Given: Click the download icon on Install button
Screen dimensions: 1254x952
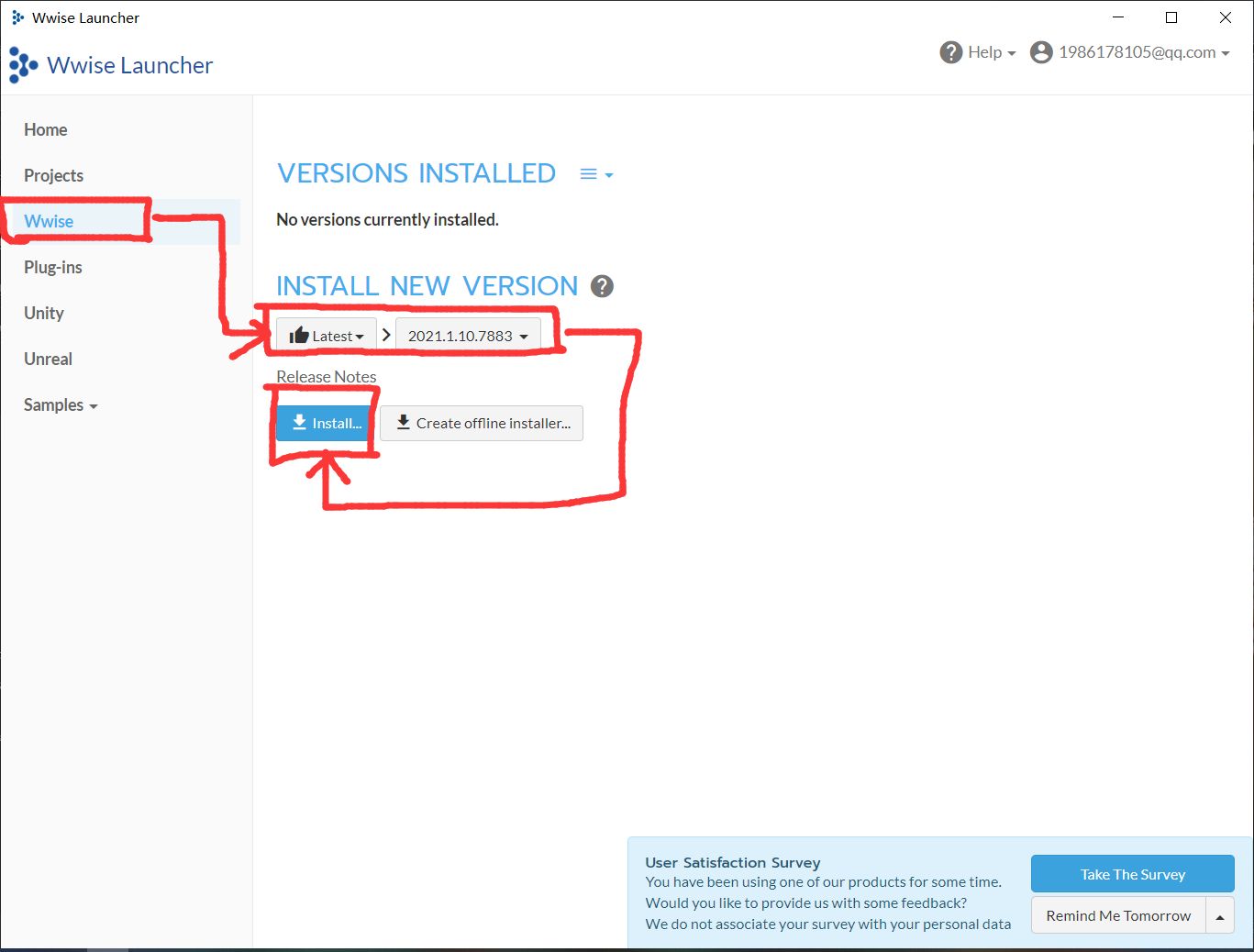Looking at the screenshot, I should (x=299, y=423).
